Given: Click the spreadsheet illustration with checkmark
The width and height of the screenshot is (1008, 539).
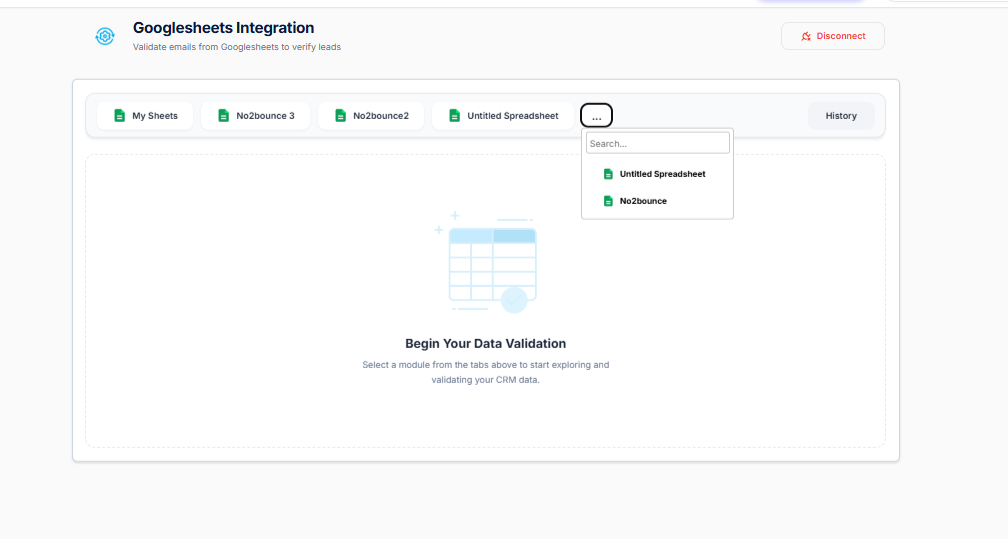Looking at the screenshot, I should pyautogui.click(x=486, y=262).
